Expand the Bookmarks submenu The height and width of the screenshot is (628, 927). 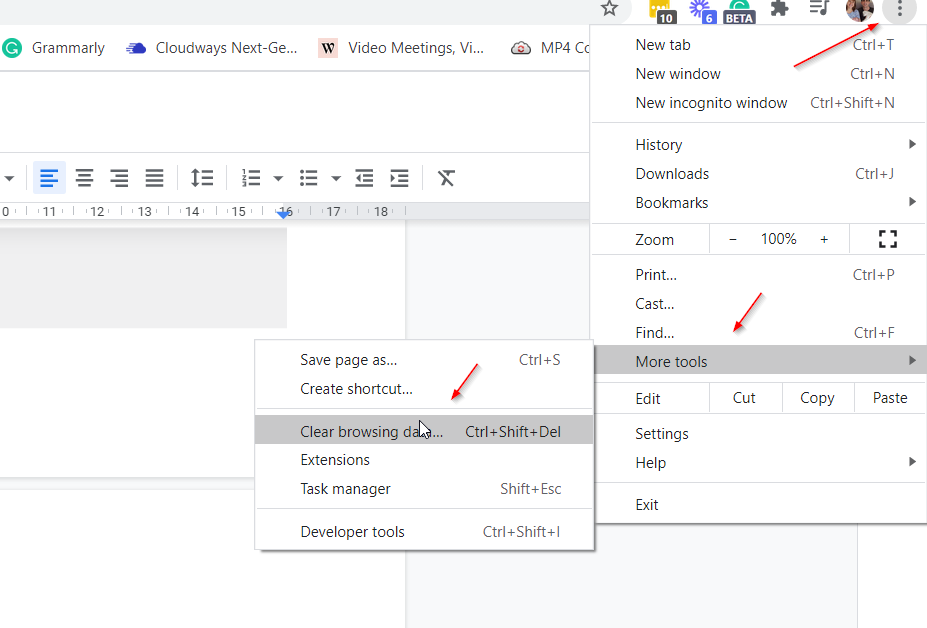click(x=759, y=203)
